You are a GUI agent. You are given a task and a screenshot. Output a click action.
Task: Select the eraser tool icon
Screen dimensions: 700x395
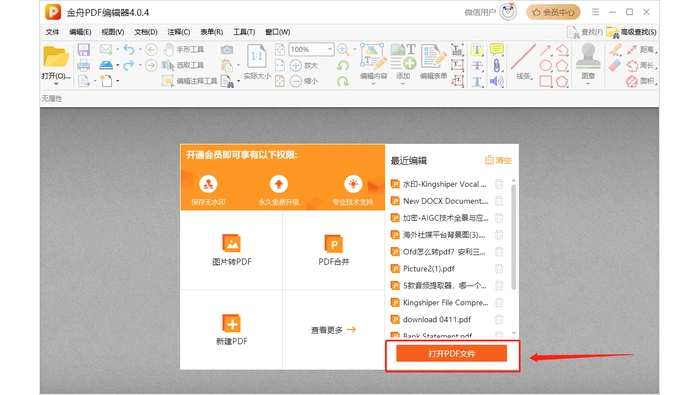tap(615, 66)
